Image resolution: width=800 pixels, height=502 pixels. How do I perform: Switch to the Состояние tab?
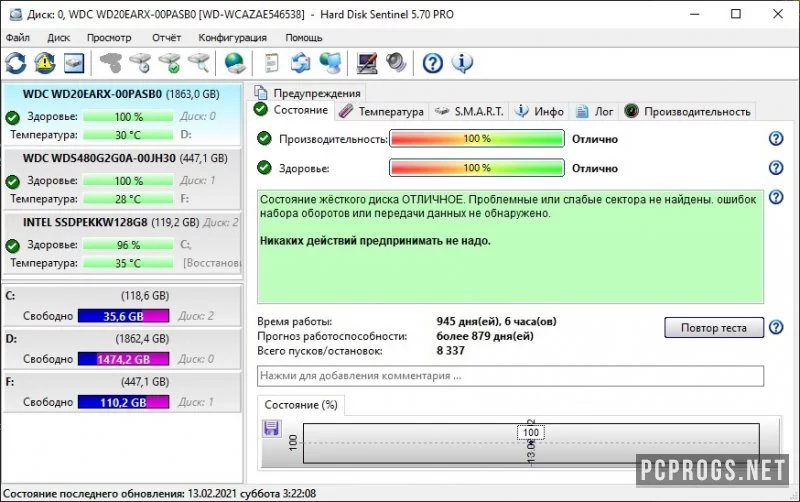tap(292, 110)
